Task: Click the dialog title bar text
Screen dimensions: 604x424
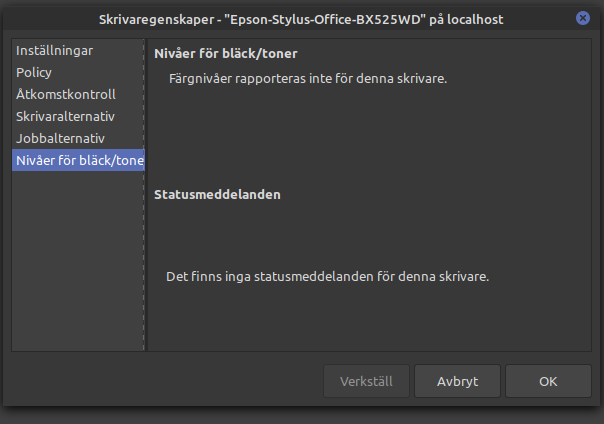Action: [x=301, y=19]
